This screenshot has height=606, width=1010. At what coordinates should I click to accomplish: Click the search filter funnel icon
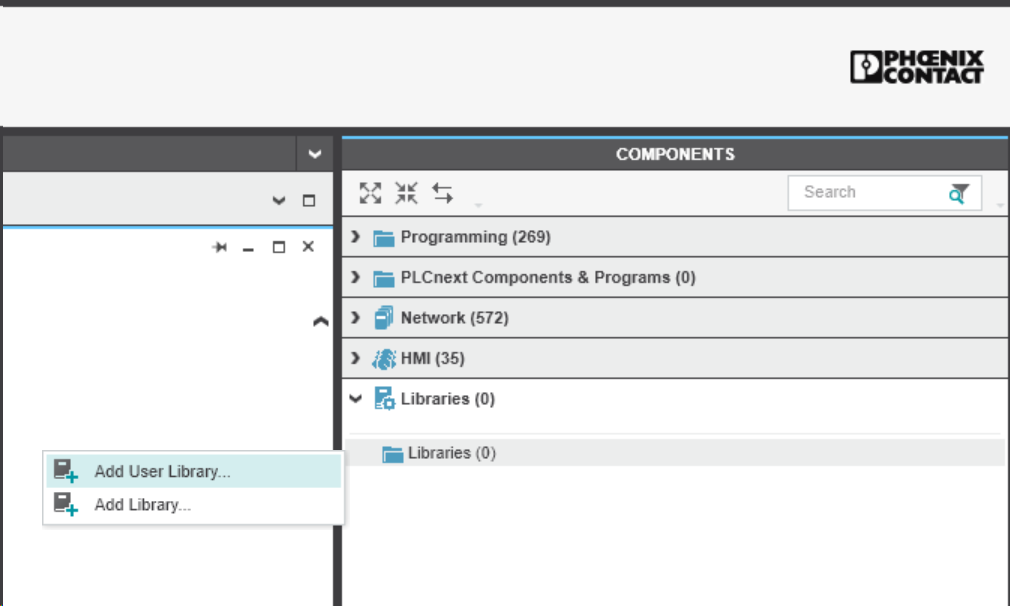tap(959, 193)
